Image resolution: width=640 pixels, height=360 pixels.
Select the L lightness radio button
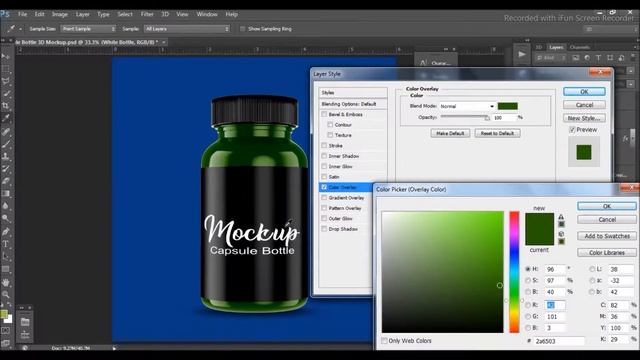tap(592, 269)
